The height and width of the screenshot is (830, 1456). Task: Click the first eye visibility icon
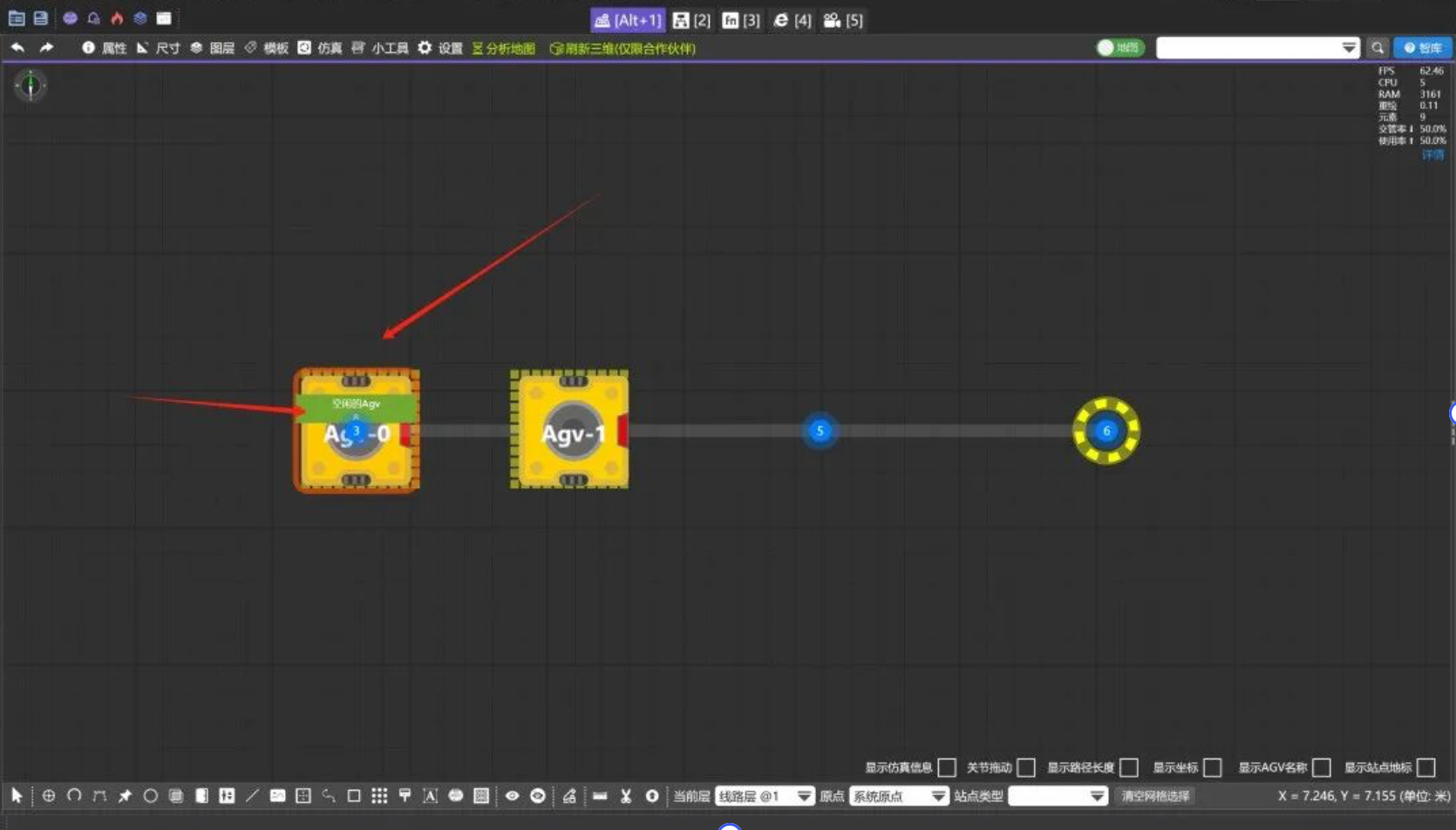512,795
